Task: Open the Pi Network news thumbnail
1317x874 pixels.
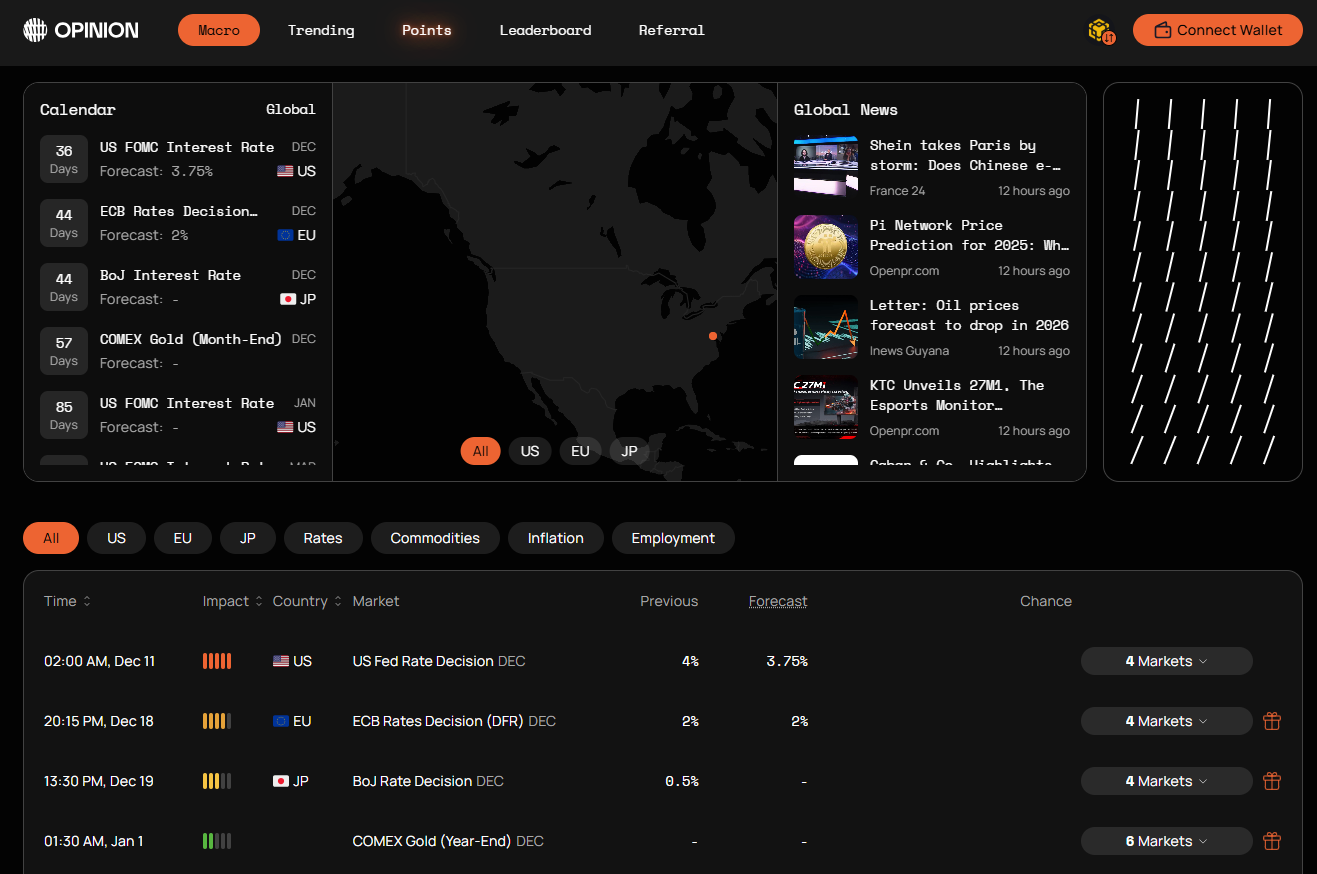Action: tap(825, 247)
